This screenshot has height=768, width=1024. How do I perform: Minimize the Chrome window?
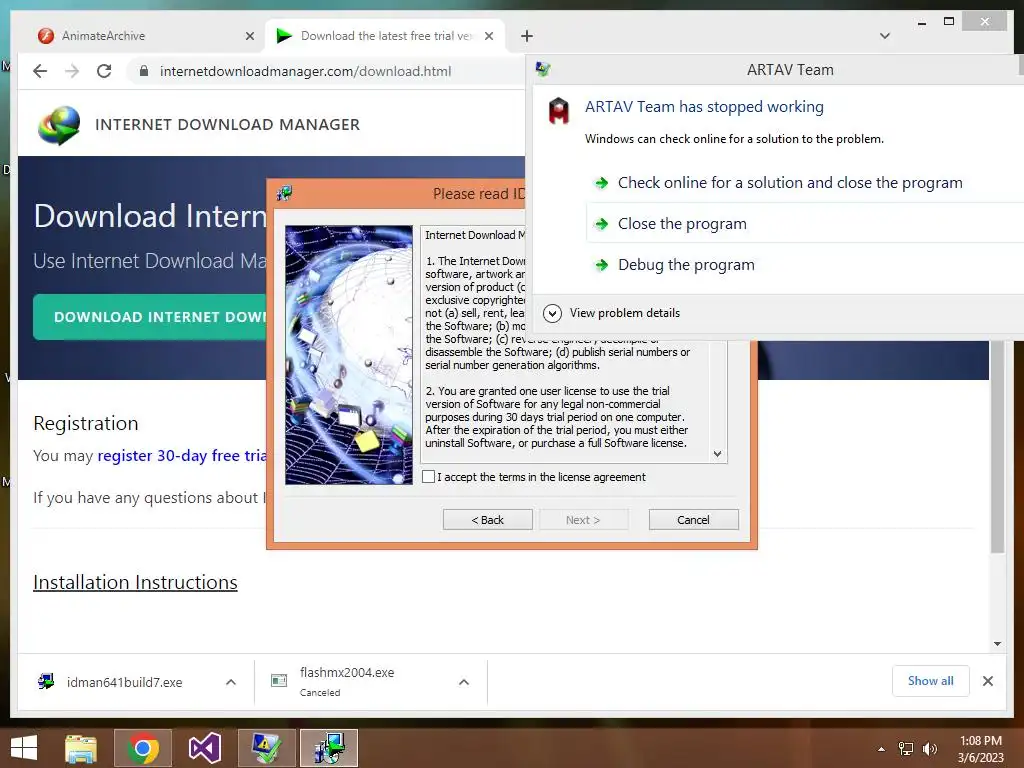[x=921, y=22]
